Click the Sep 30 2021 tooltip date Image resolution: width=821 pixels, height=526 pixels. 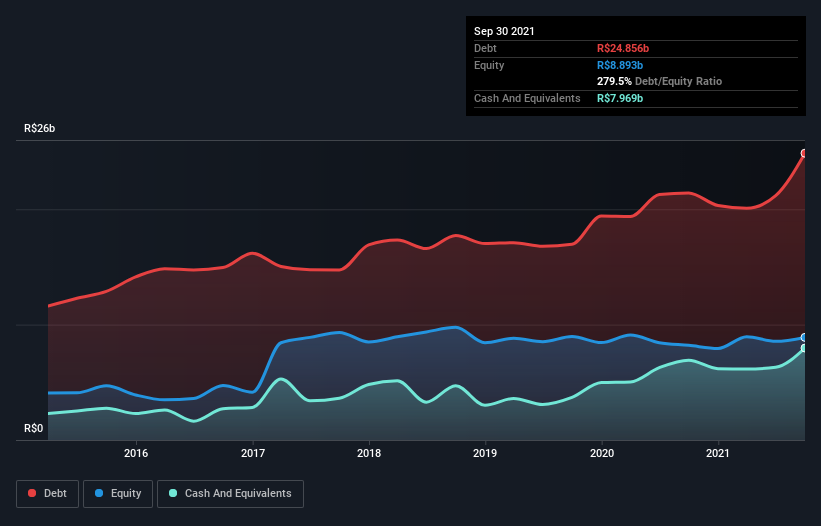point(504,31)
